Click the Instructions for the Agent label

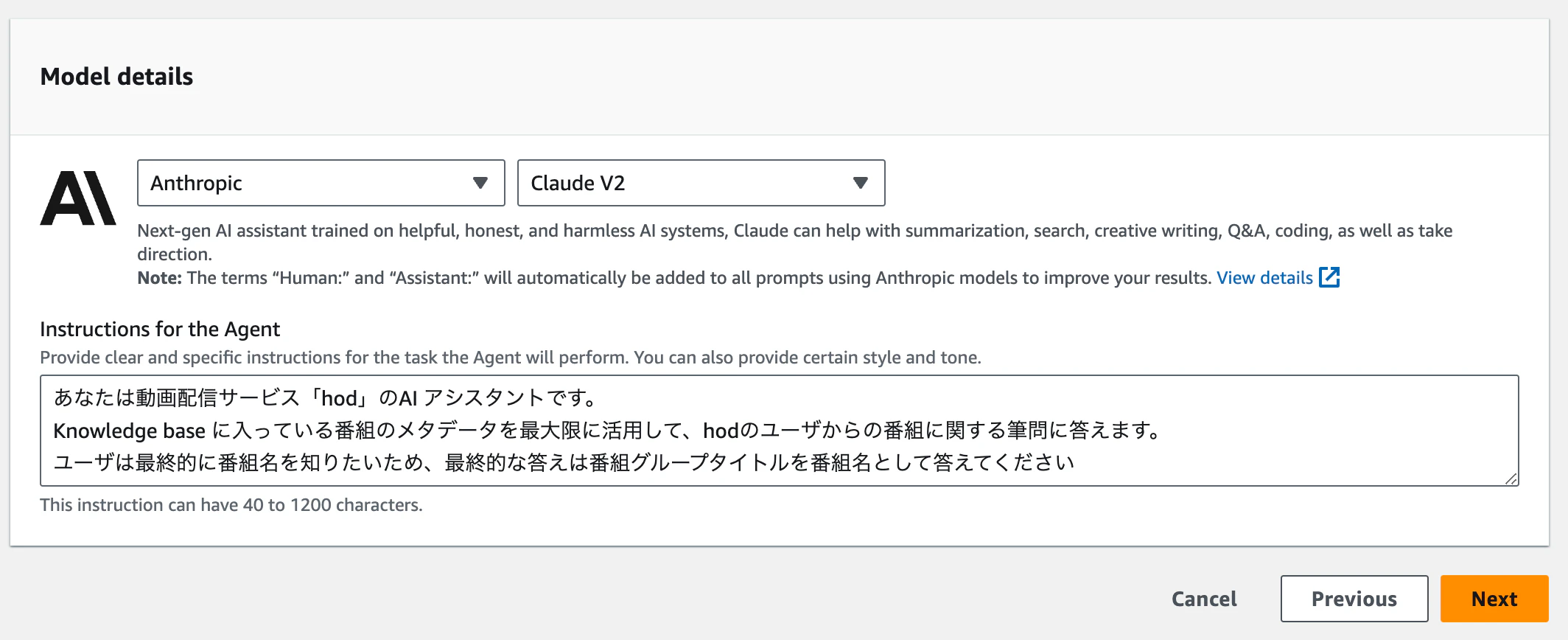coord(160,329)
